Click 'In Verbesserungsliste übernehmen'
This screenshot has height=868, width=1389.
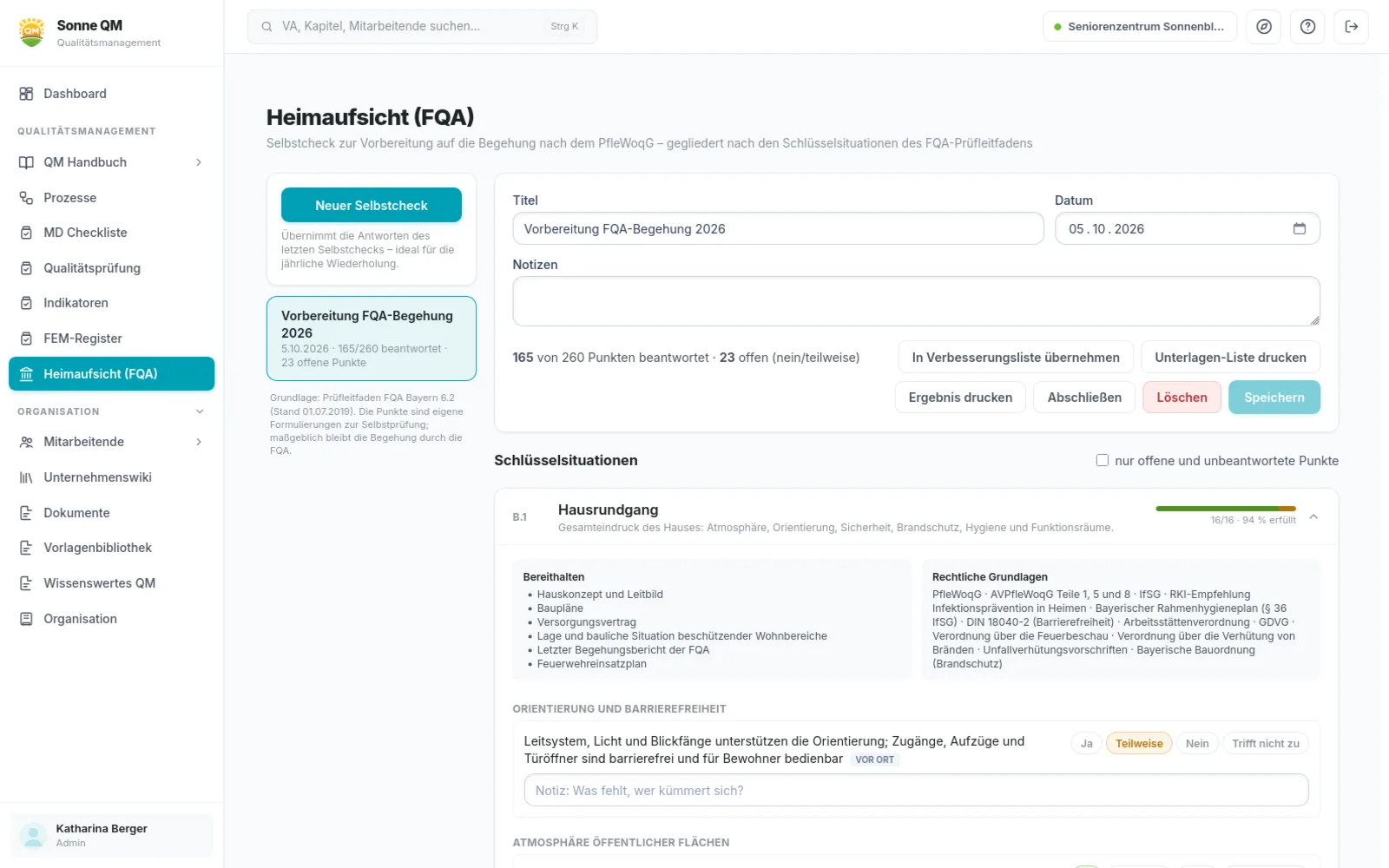click(x=1016, y=358)
